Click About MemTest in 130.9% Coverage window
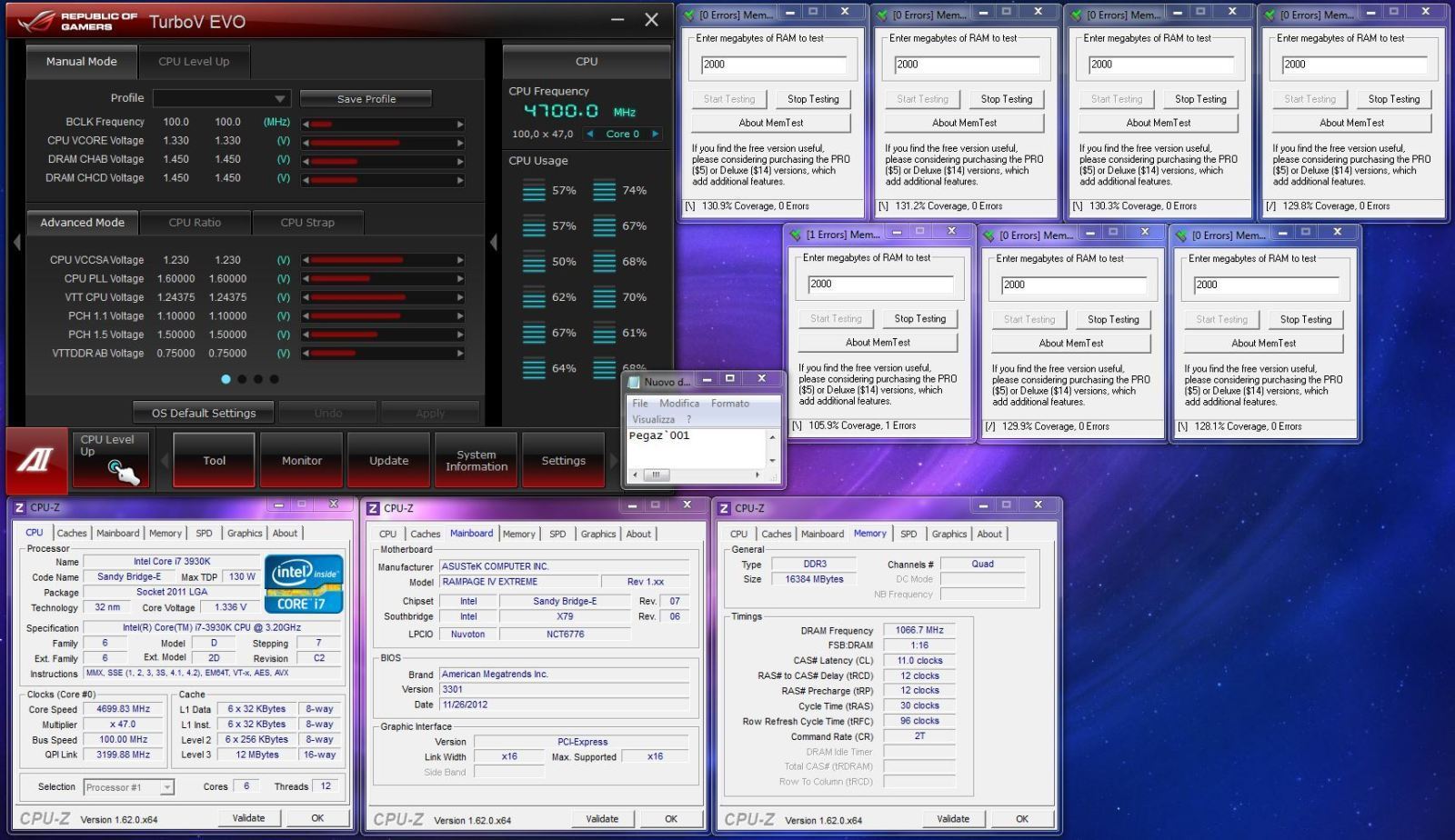1455x840 pixels. [771, 123]
